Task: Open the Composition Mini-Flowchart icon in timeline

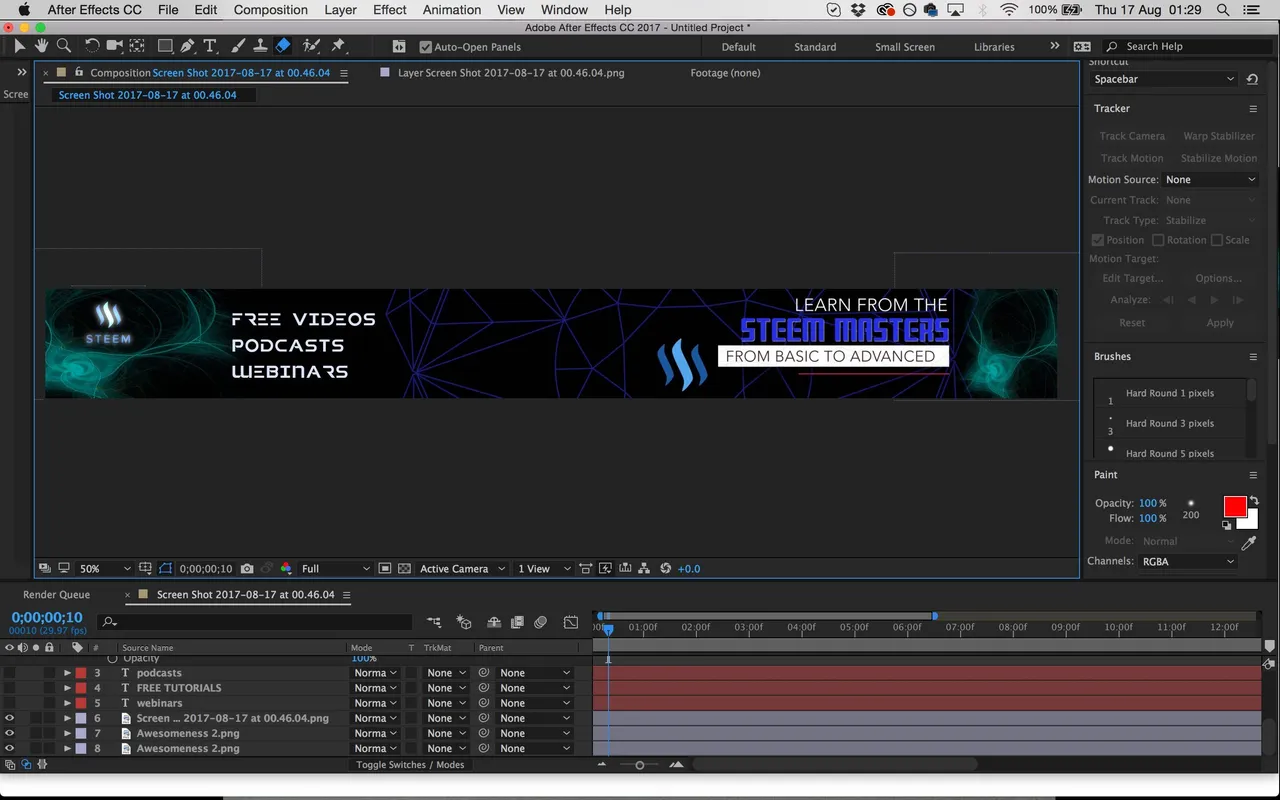Action: tap(434, 622)
